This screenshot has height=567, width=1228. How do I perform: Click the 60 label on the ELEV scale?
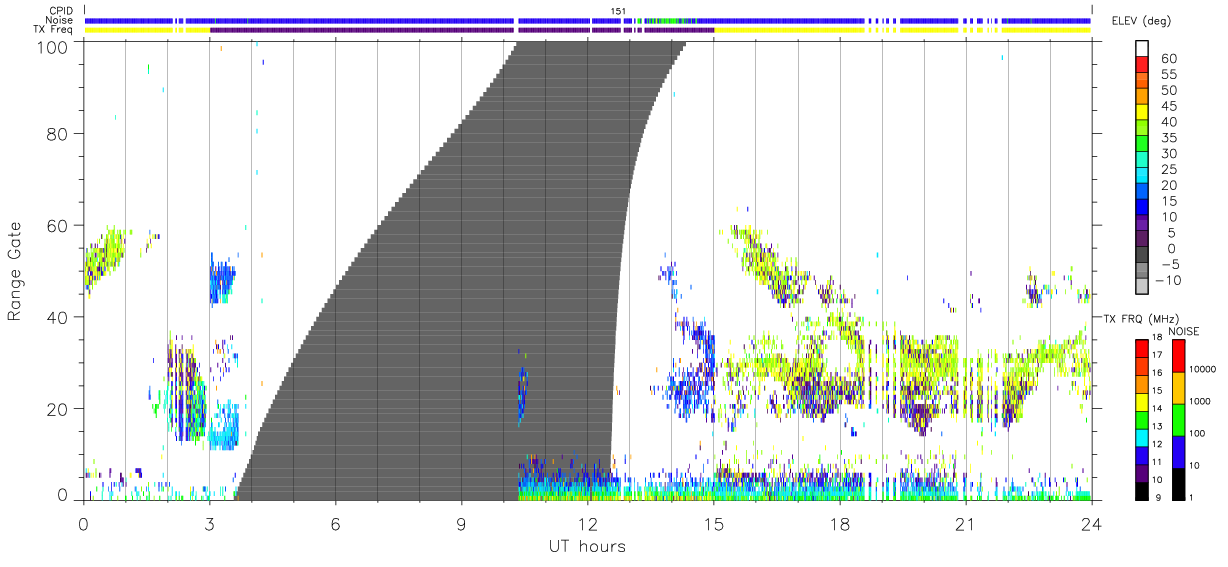pos(1168,59)
